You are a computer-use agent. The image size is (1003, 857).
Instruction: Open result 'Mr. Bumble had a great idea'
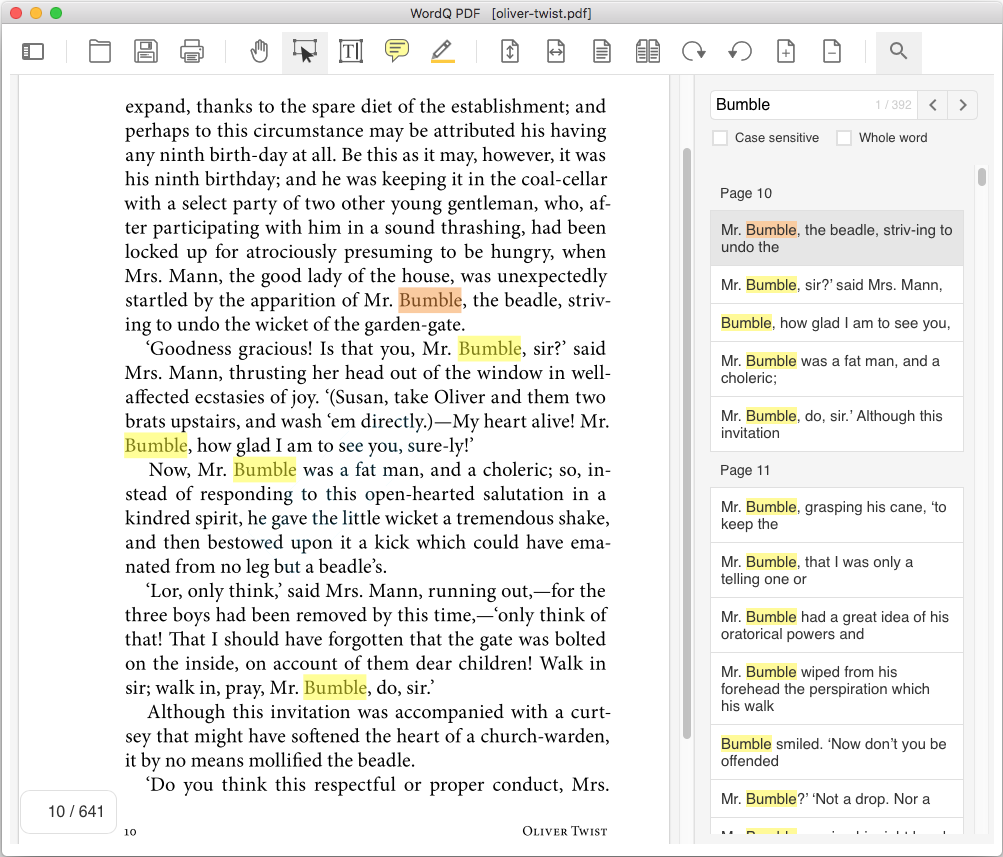[837, 625]
